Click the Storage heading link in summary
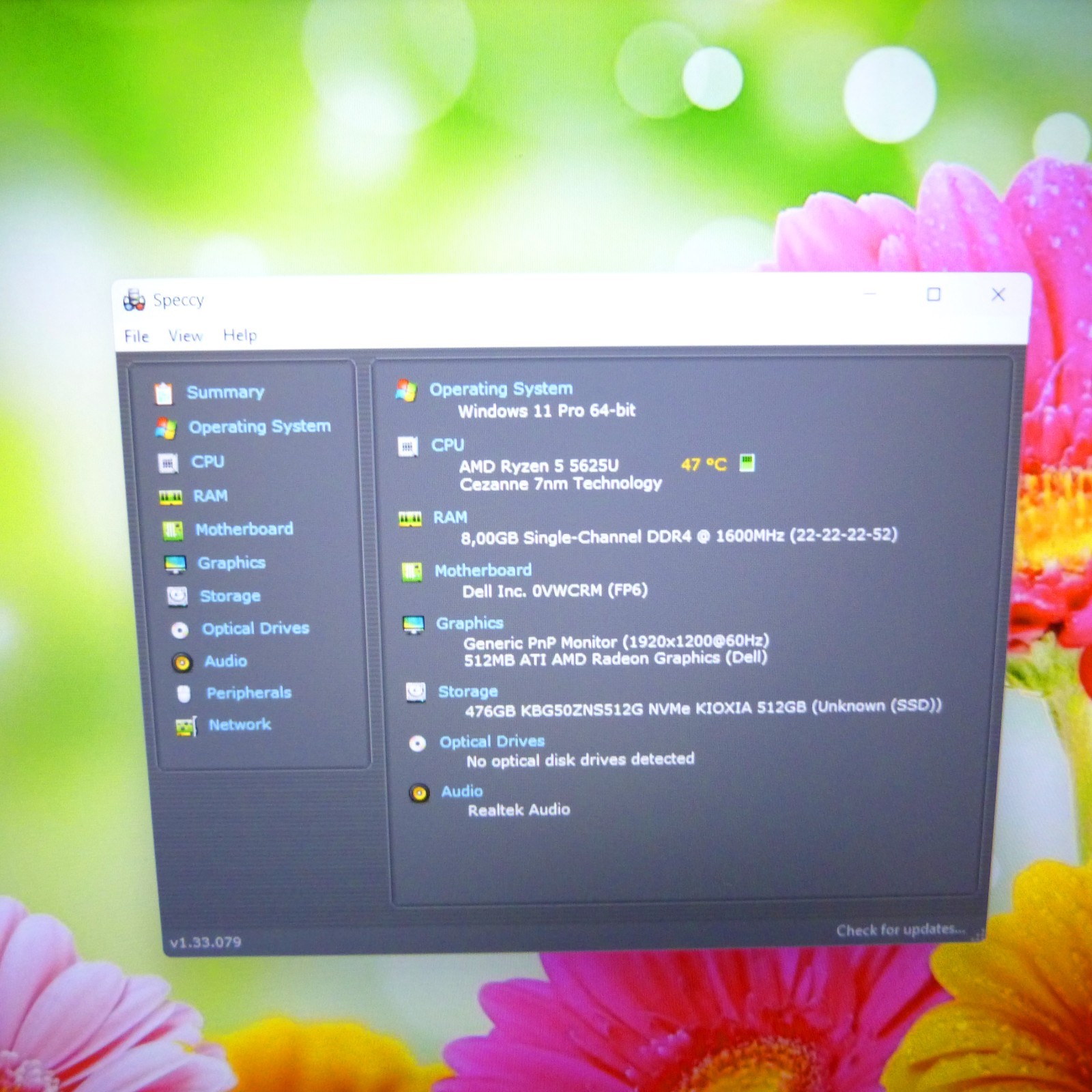The width and height of the screenshot is (1092, 1092). click(x=468, y=692)
